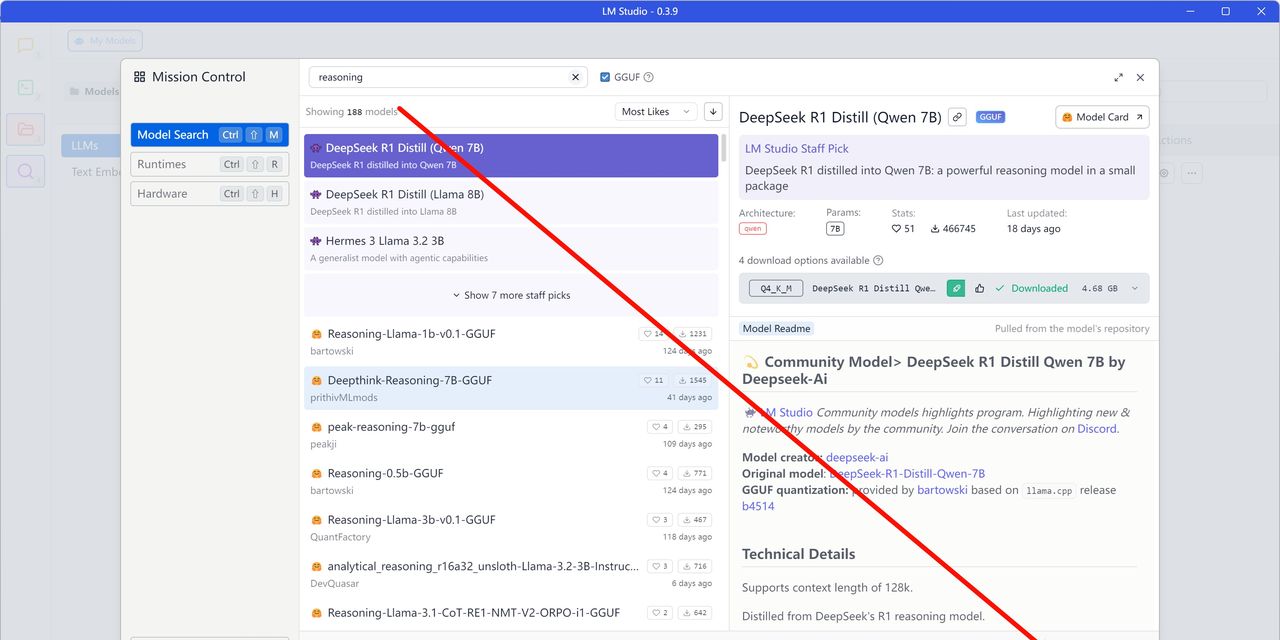Select the Deepthink-Reasoning-7B-GGUF result
The height and width of the screenshot is (640, 1280).
(x=511, y=388)
